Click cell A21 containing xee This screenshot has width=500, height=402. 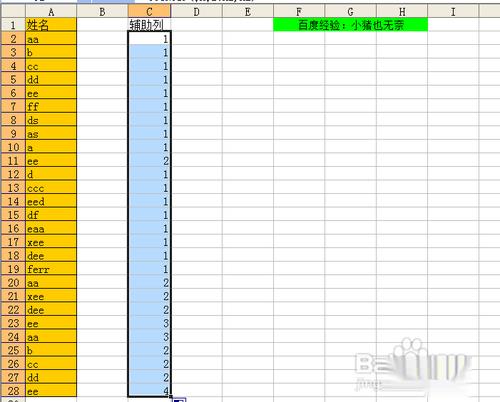coord(51,296)
